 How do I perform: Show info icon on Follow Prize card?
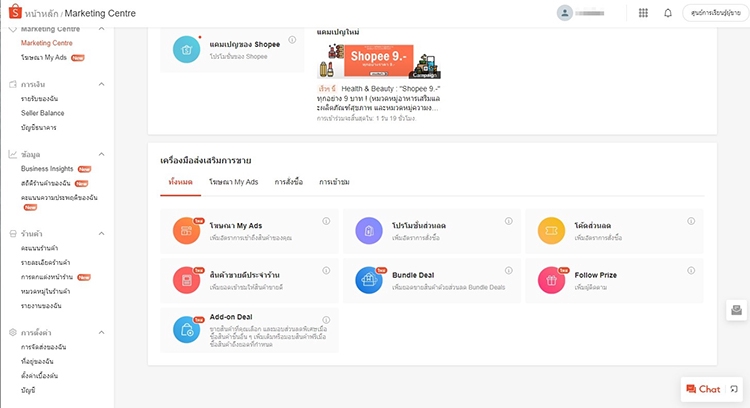click(x=691, y=271)
